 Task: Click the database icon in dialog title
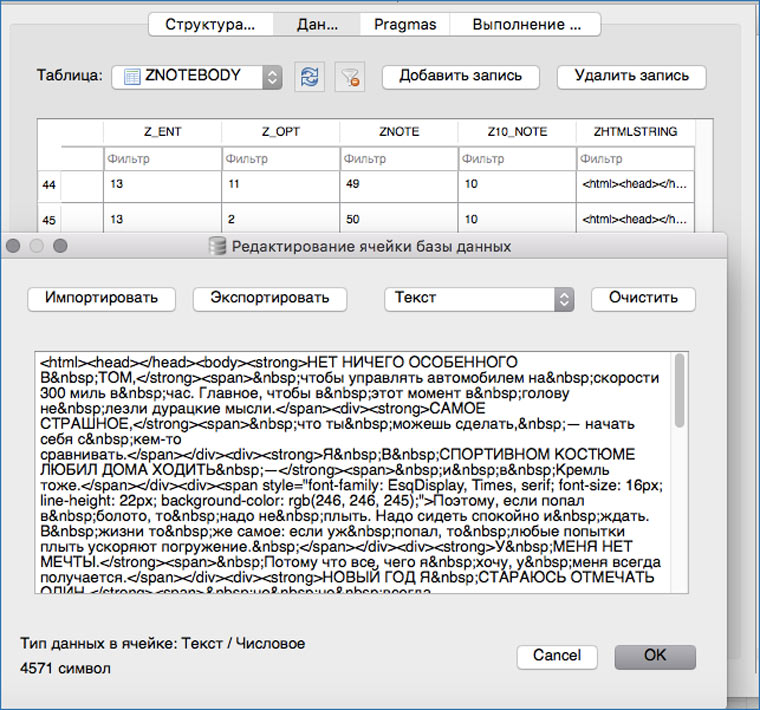217,246
